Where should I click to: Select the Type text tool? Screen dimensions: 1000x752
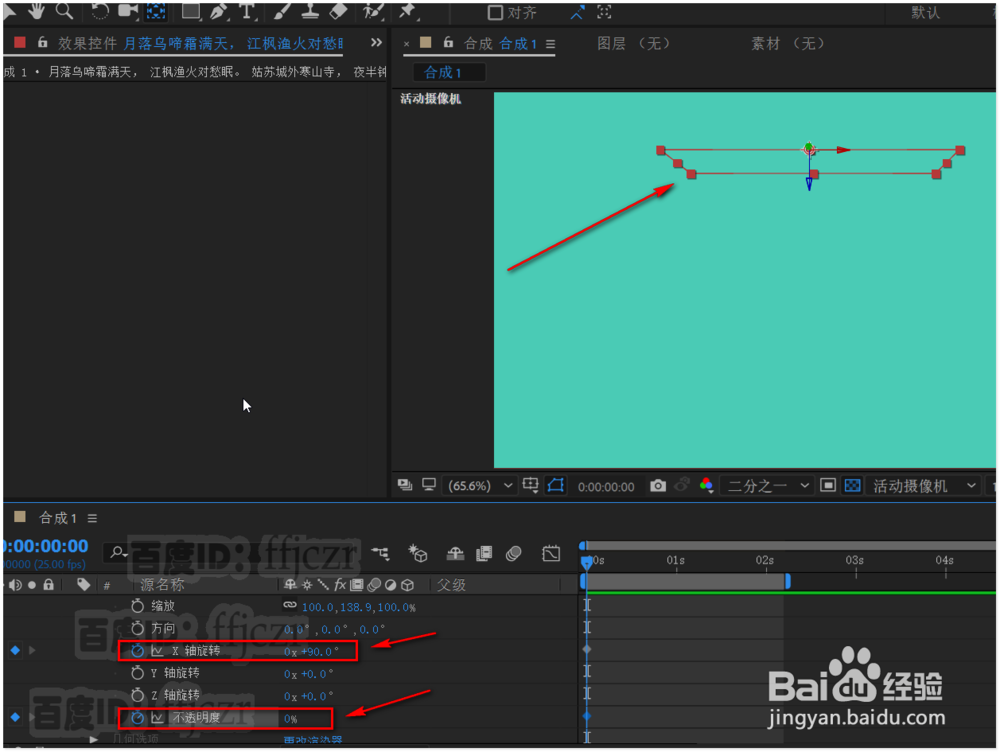tap(247, 10)
